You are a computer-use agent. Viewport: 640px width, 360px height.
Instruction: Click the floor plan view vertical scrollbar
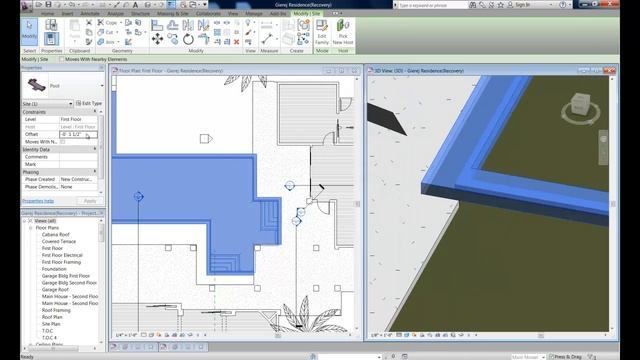coord(357,203)
